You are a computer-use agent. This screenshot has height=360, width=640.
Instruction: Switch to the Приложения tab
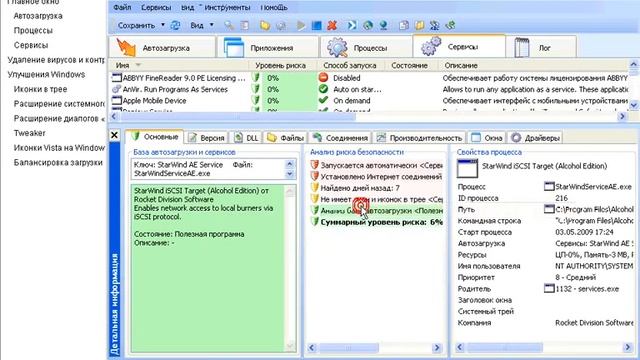coord(268,47)
